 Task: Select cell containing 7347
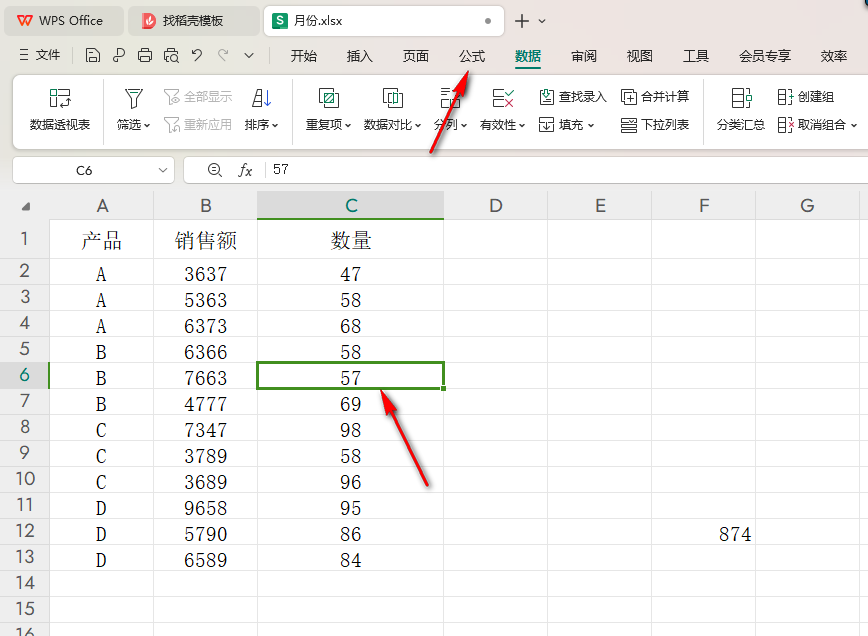coord(205,430)
